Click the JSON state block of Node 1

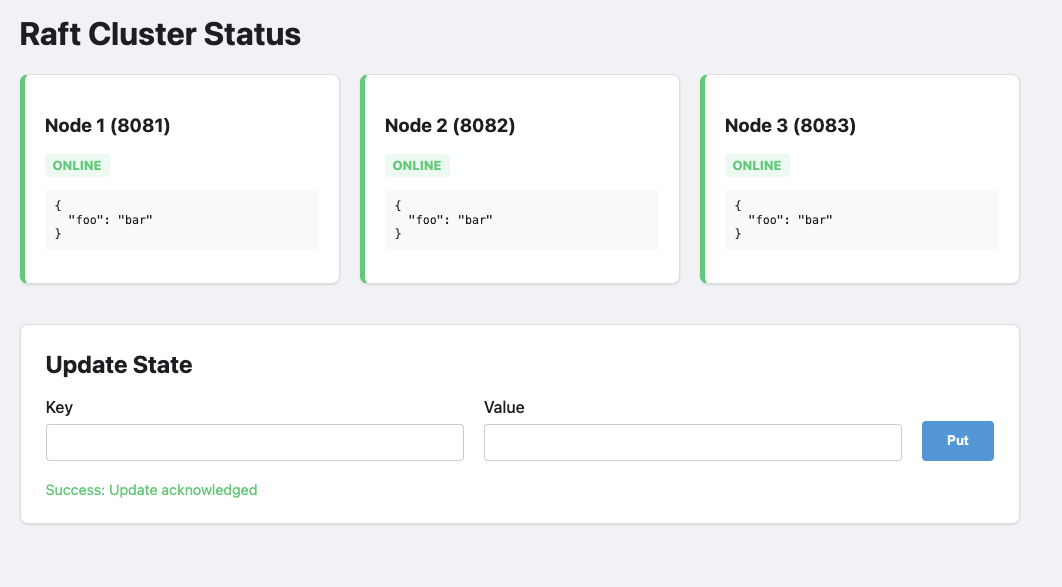(182, 220)
